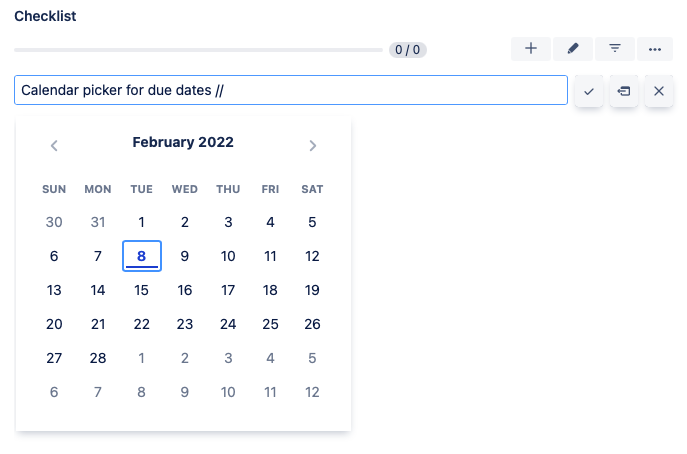Viewport: 687px width, 454px height.
Task: Advance to next month in calendar
Action: click(x=313, y=145)
